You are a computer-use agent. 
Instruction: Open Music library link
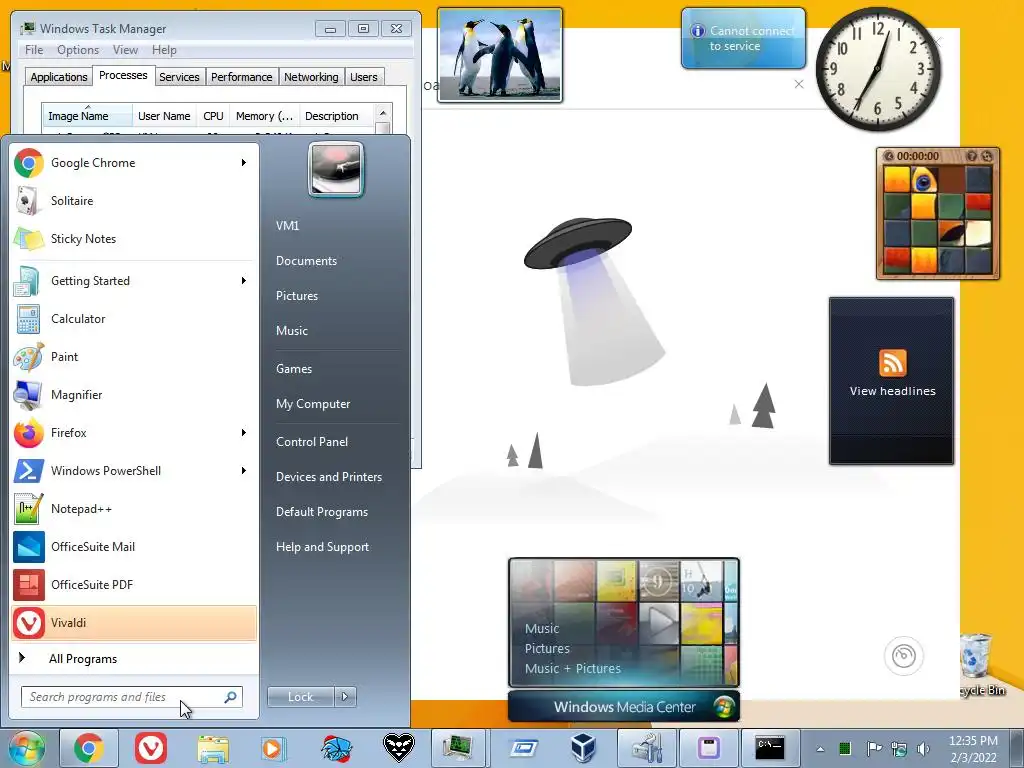[291, 330]
